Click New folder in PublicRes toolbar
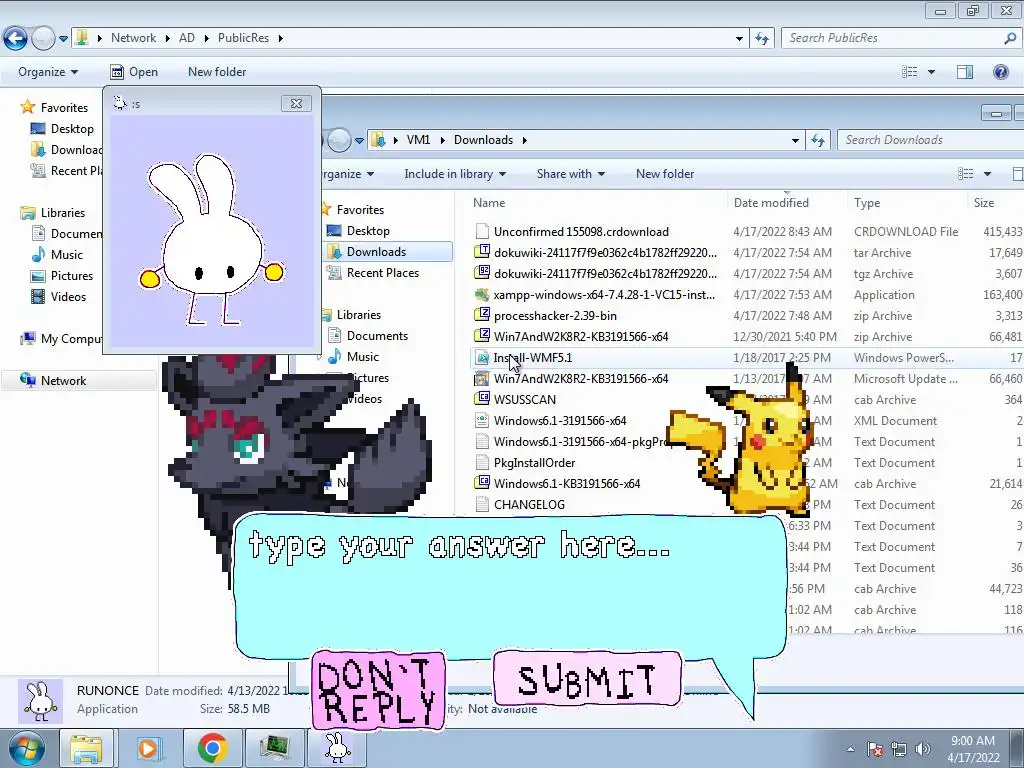Viewport: 1024px width, 768px height. point(217,72)
